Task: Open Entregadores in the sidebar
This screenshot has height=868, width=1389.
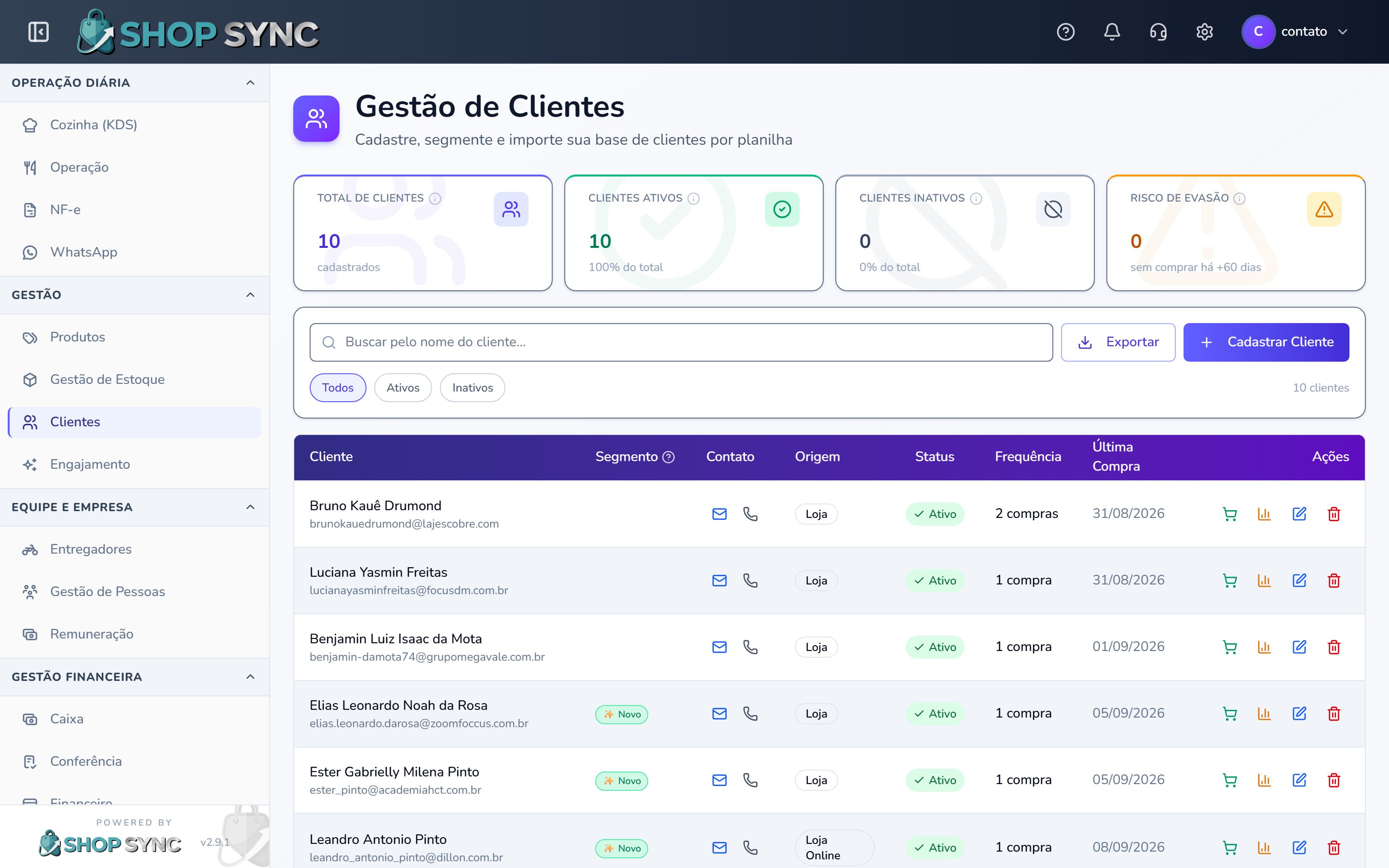Action: click(x=135, y=549)
